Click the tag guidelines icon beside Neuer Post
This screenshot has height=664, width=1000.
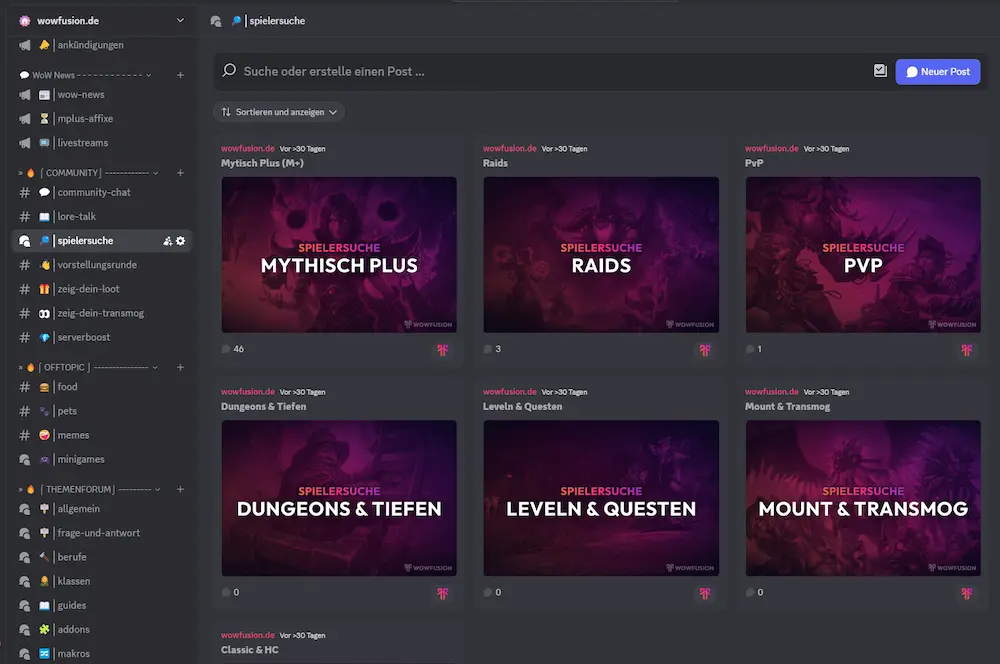880,71
